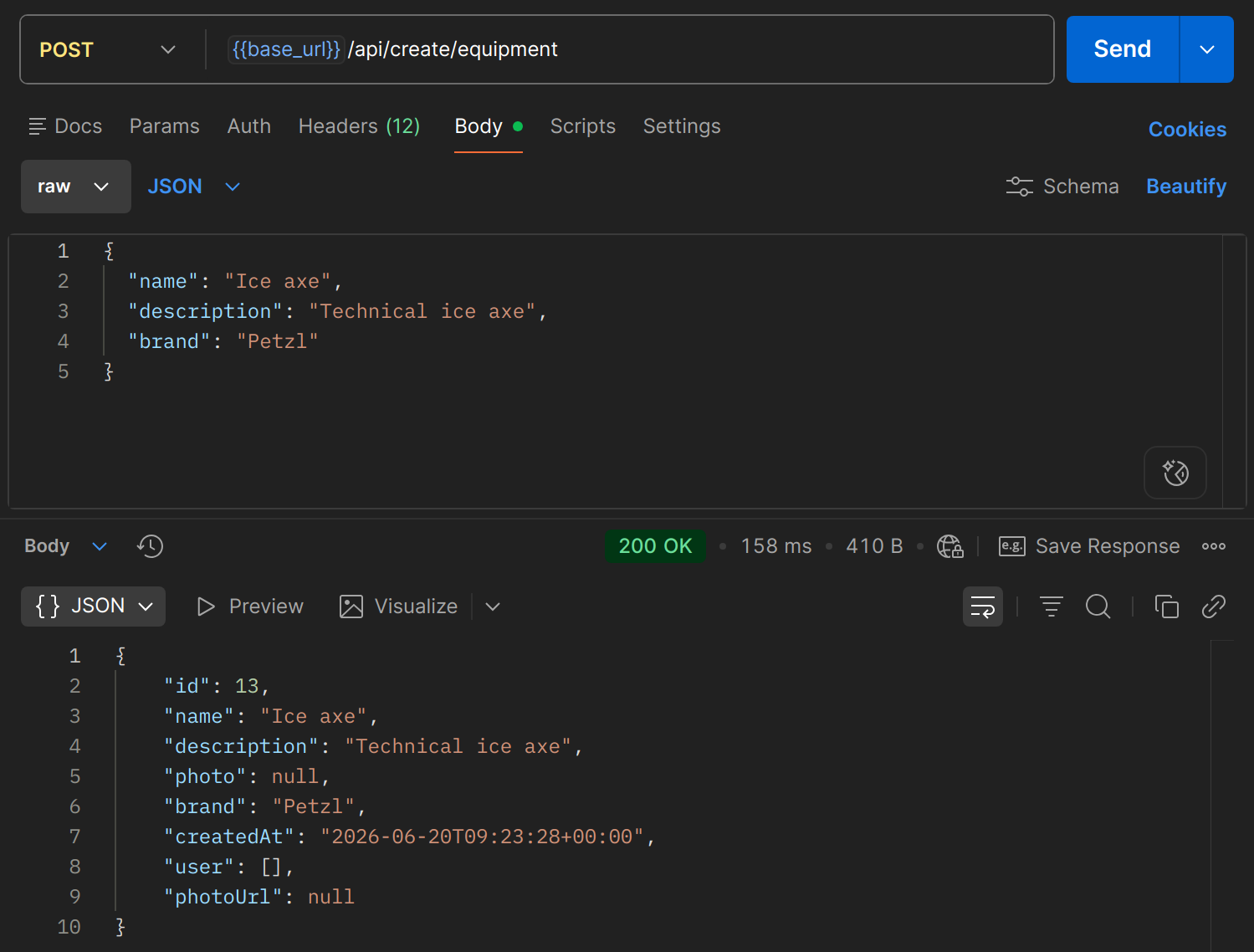The width and height of the screenshot is (1254, 952).
Task: Open the POST method dropdown
Action: click(108, 49)
